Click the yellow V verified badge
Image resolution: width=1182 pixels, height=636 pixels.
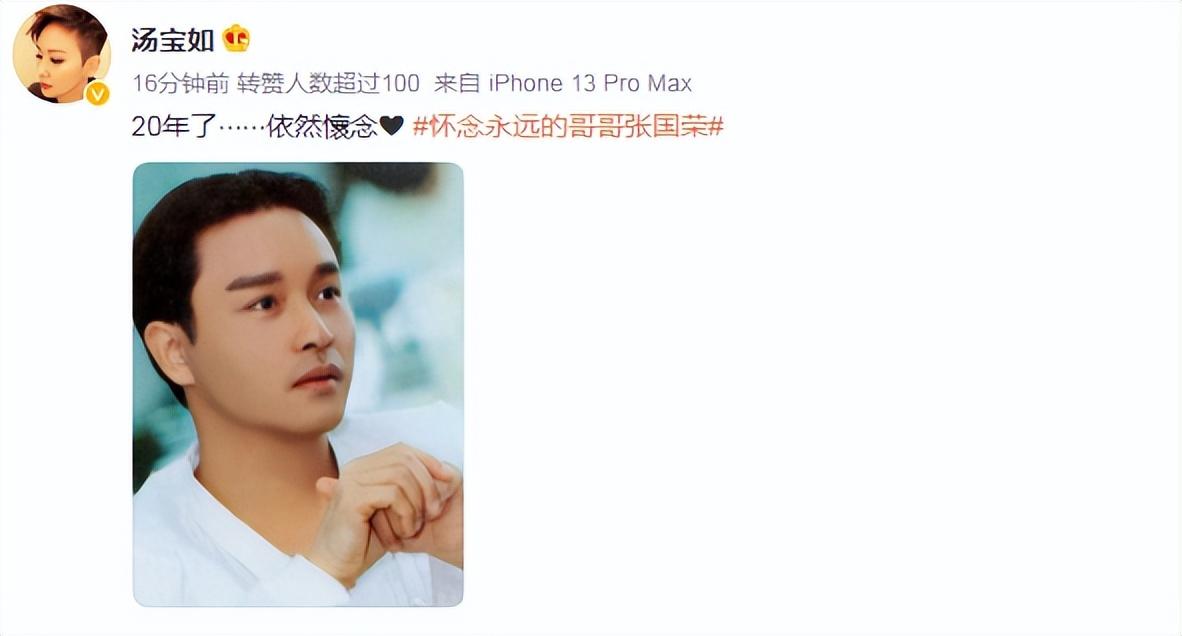pyautogui.click(x=98, y=93)
